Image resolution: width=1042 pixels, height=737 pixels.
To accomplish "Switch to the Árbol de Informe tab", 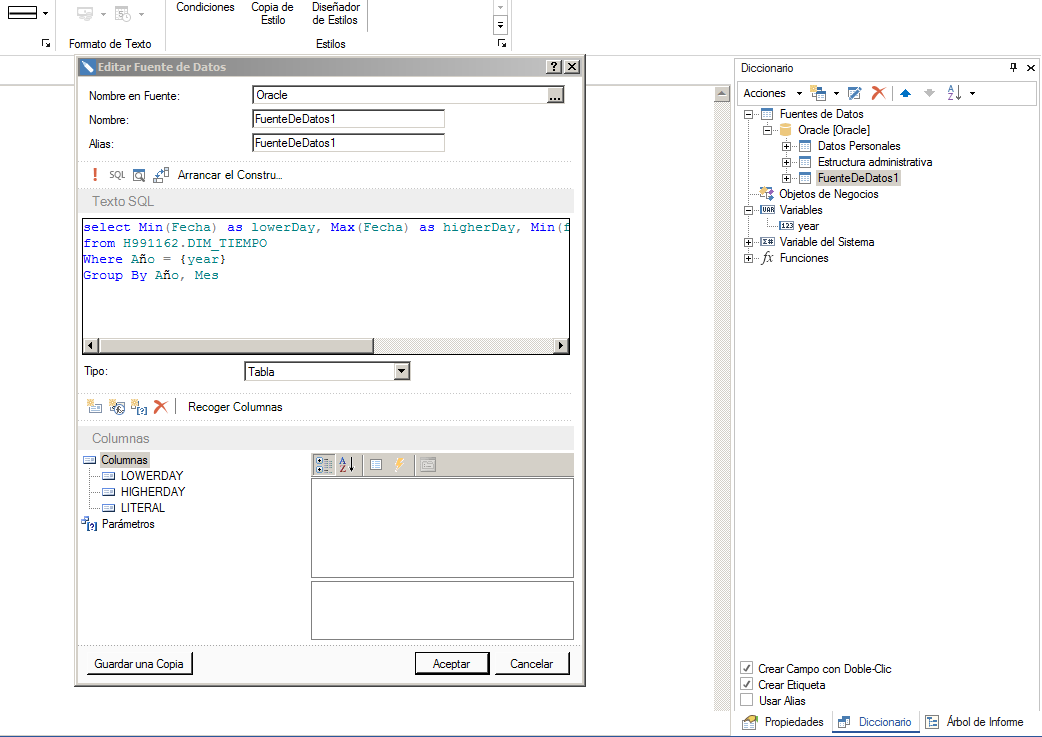I will 975,722.
